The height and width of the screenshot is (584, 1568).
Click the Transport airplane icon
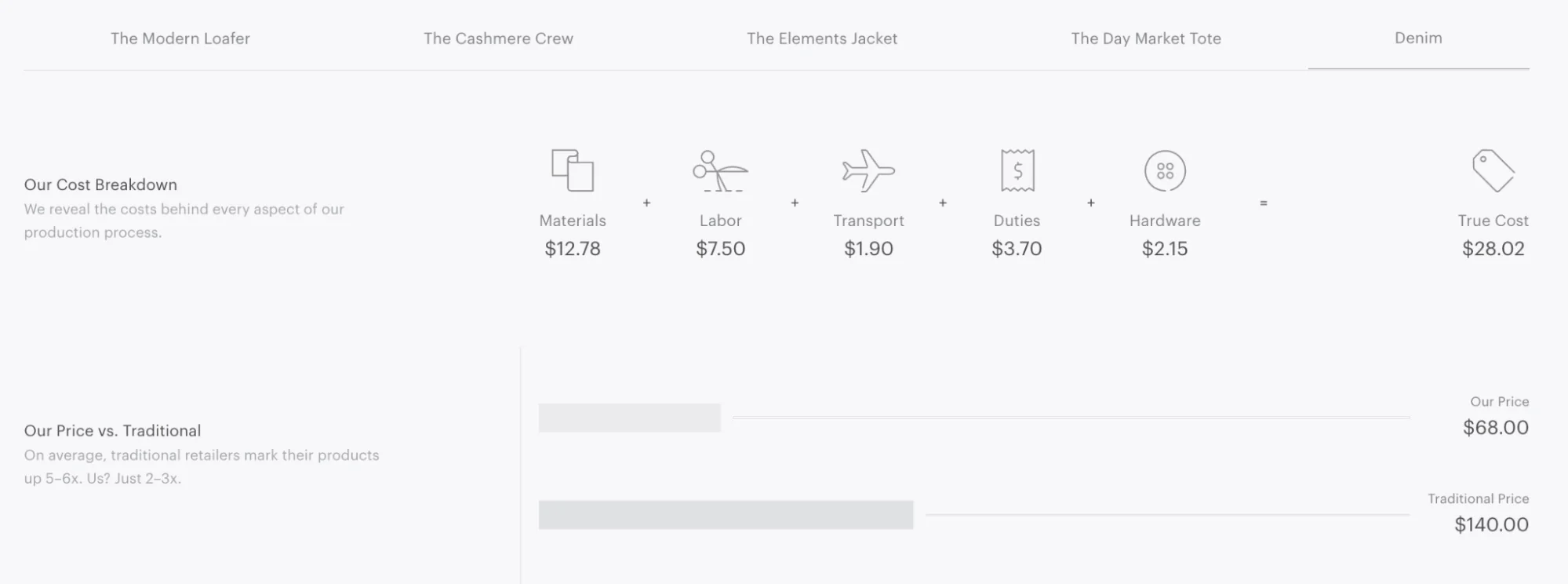(x=868, y=170)
